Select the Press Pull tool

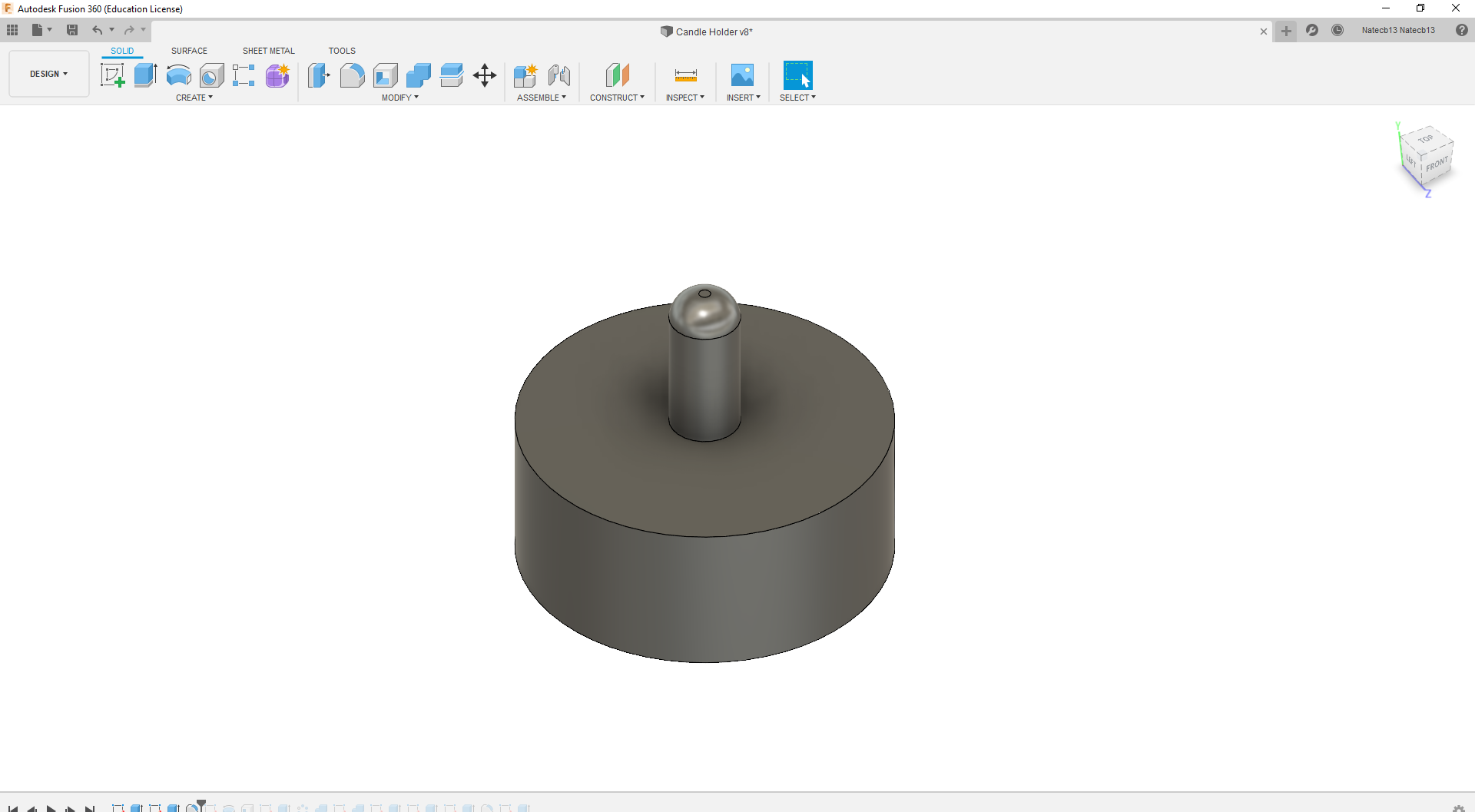point(319,75)
